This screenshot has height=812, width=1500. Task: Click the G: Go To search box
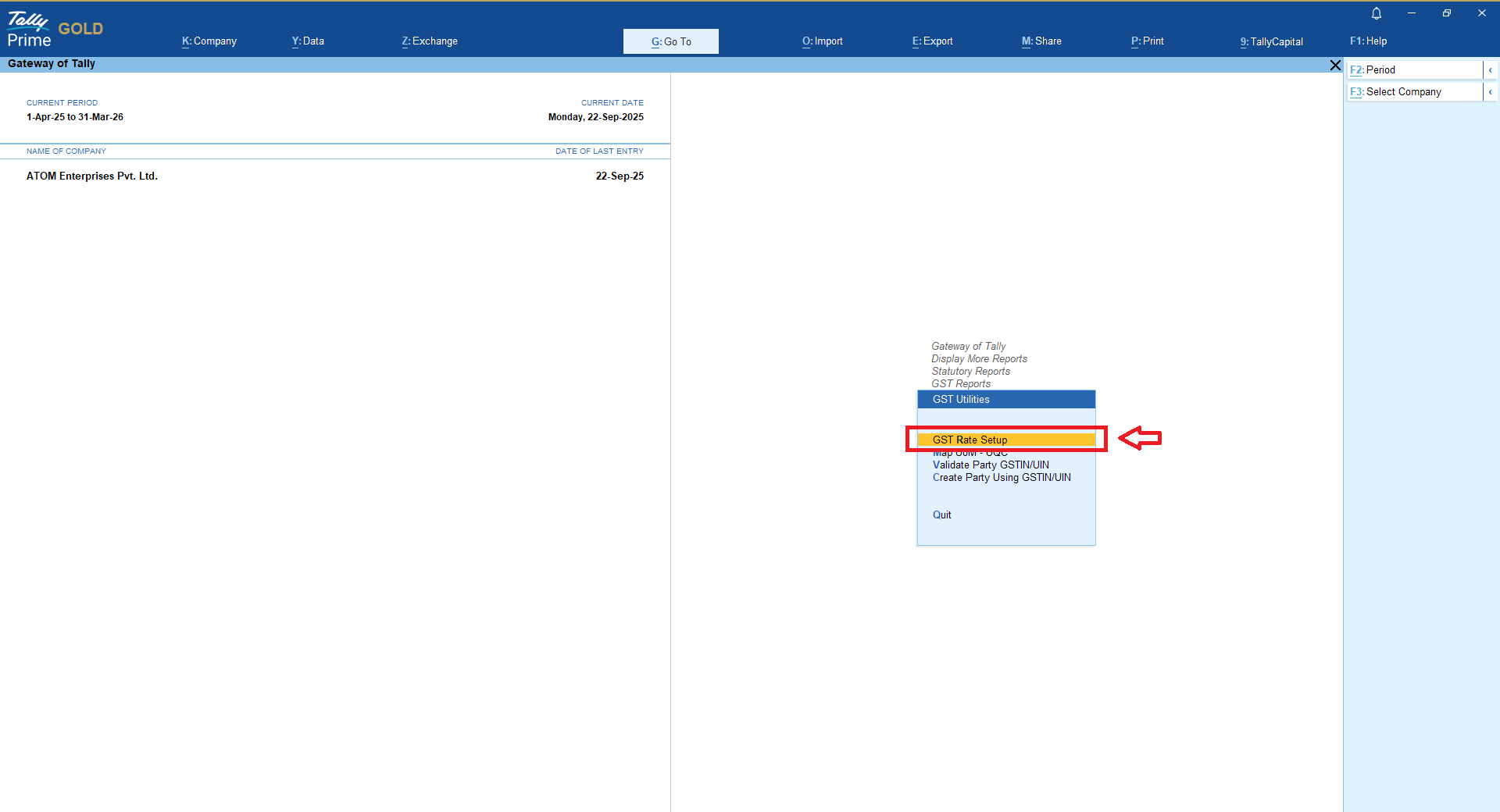click(671, 41)
